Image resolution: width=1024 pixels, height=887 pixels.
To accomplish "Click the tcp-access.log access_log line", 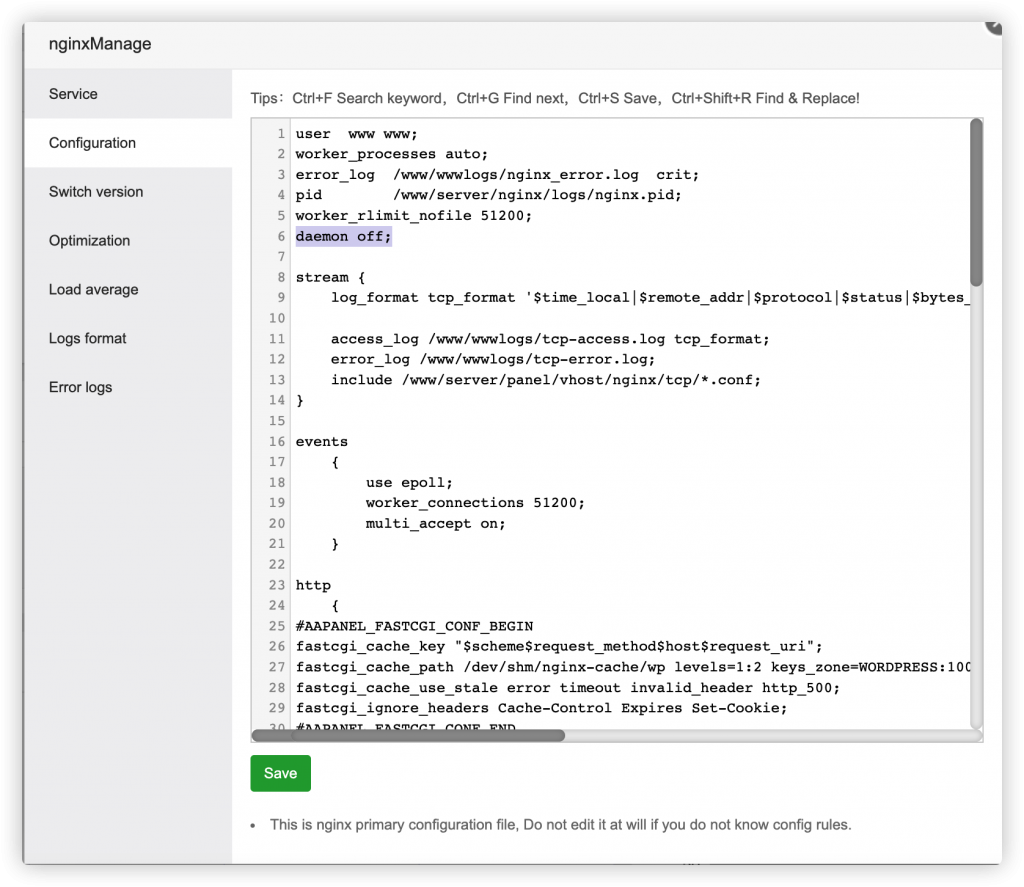I will pos(550,339).
